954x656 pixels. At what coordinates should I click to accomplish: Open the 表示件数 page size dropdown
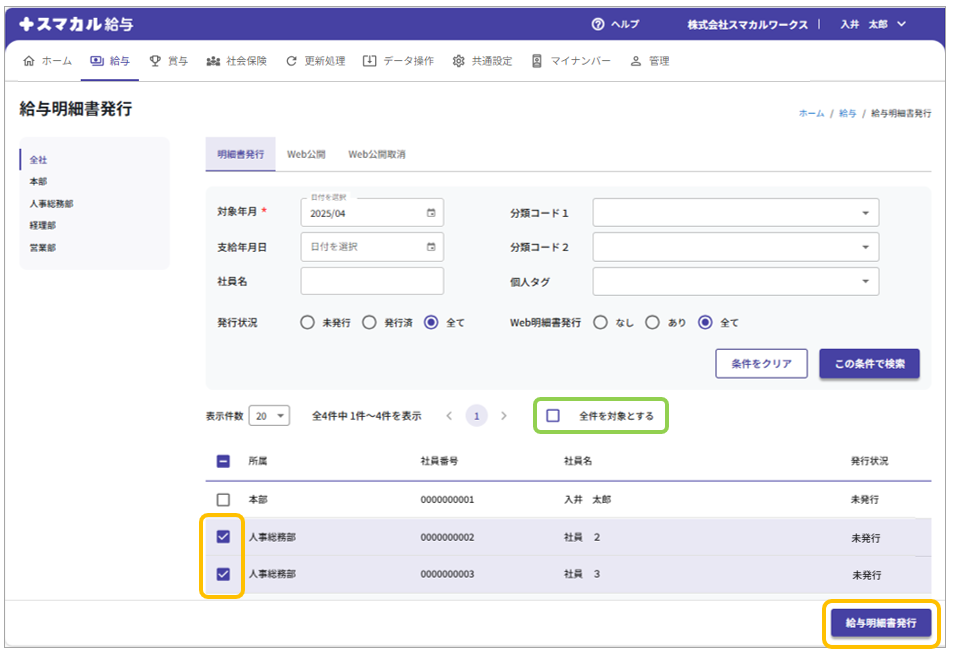pos(269,416)
